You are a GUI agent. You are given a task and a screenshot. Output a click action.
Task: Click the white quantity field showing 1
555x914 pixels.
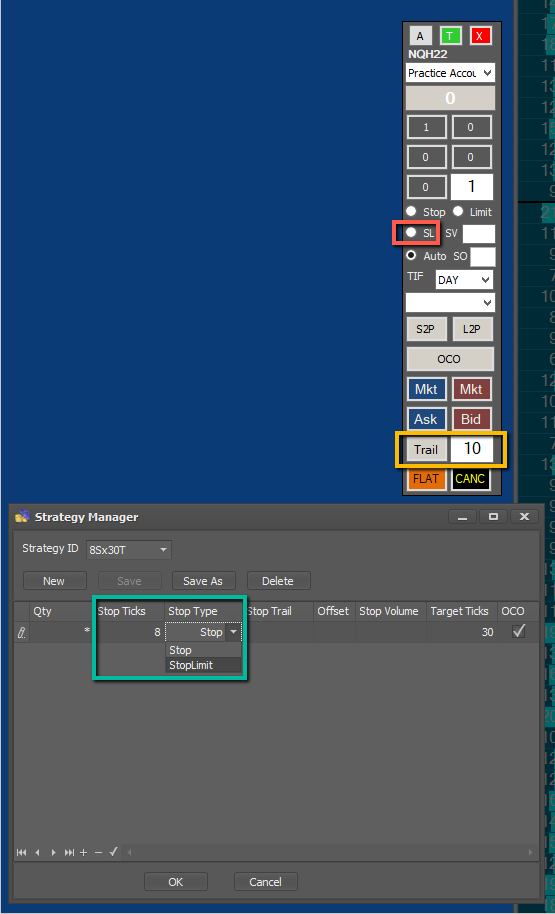click(x=472, y=187)
